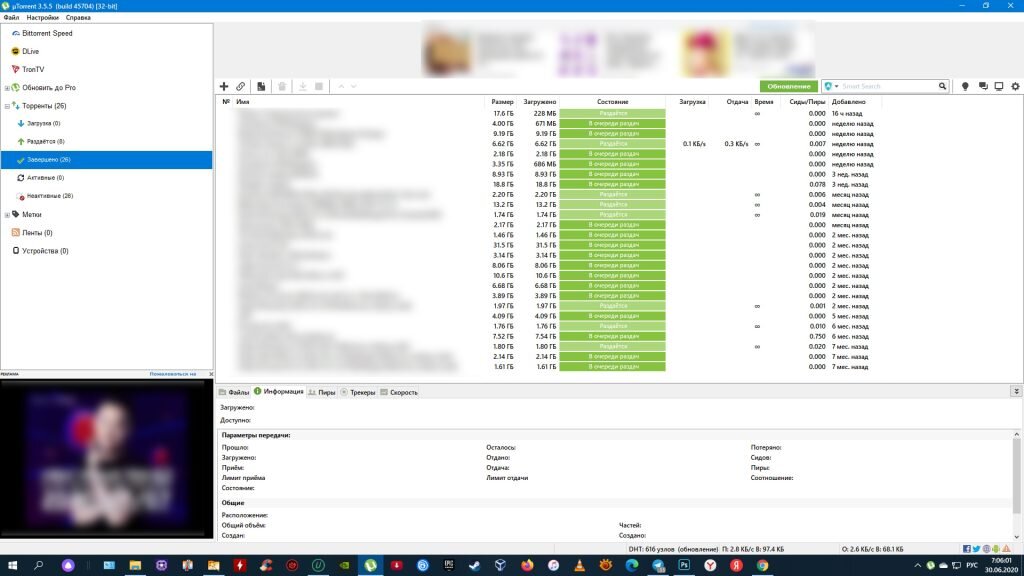Image resolution: width=1024 pixels, height=576 pixels.
Task: Open the lightbulb tips icon in toolbar
Action: [x=965, y=86]
